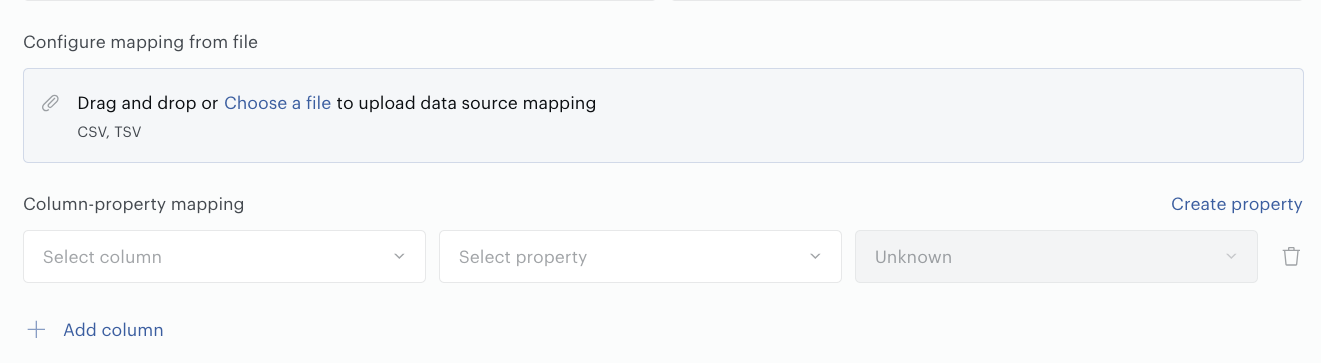The width and height of the screenshot is (1321, 363).
Task: Click the Column-property mapping label
Action: pos(134,204)
